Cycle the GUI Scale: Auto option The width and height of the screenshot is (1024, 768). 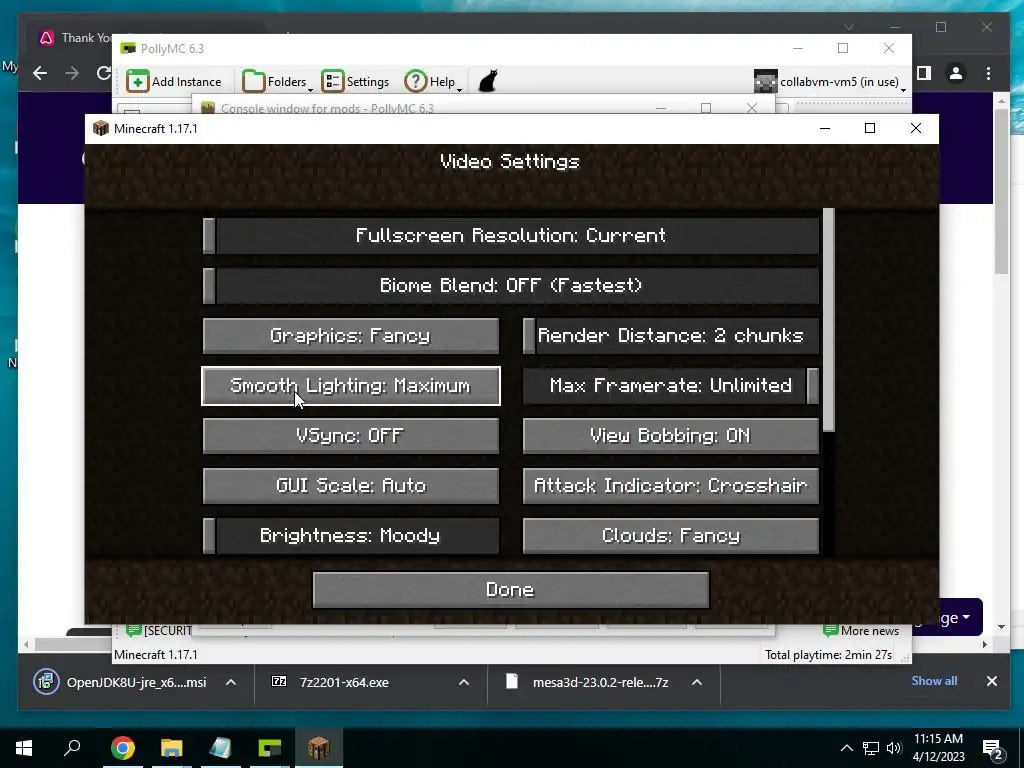click(351, 486)
